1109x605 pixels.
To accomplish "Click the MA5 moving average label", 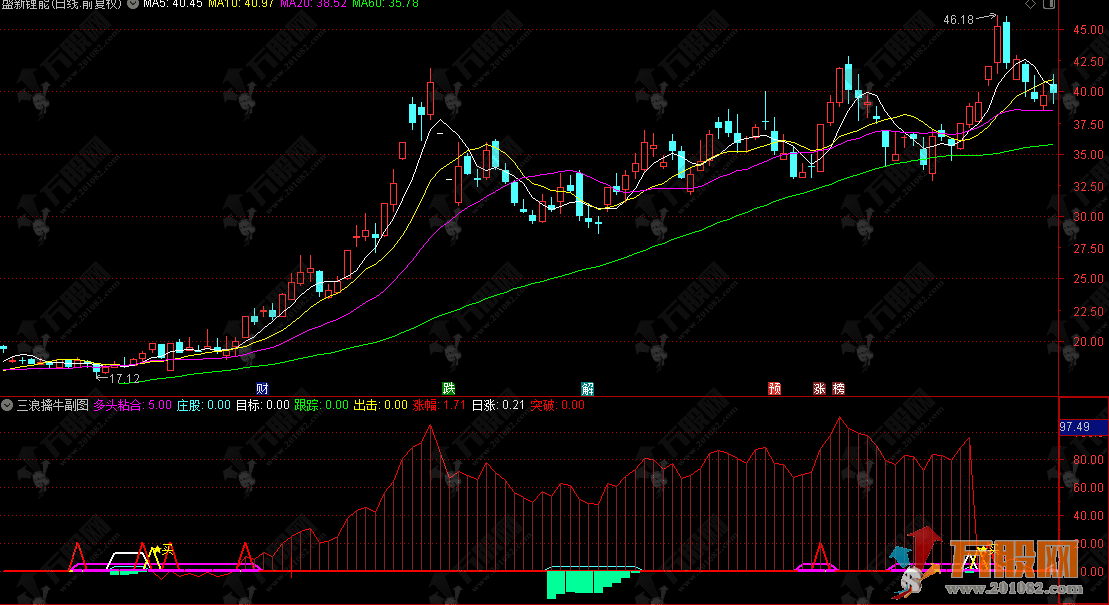I will click(x=172, y=5).
